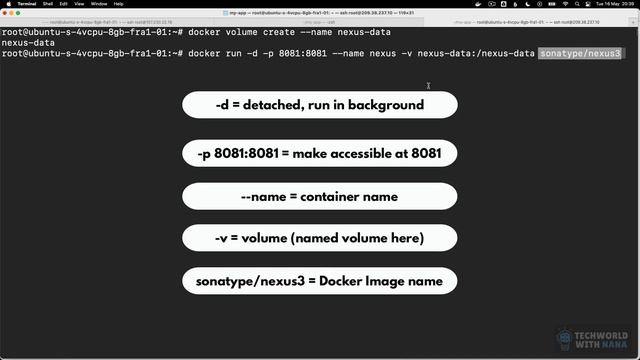Switch to the first terminal tab

pyautogui.click(x=107, y=22)
